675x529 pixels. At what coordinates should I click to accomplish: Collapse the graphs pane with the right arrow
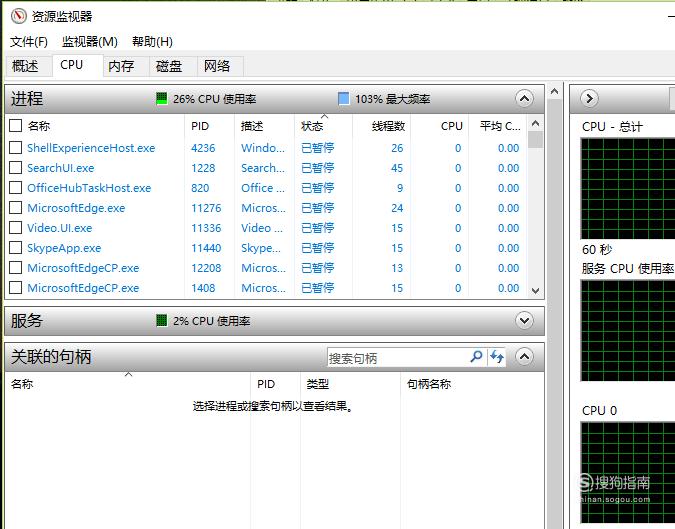click(589, 99)
